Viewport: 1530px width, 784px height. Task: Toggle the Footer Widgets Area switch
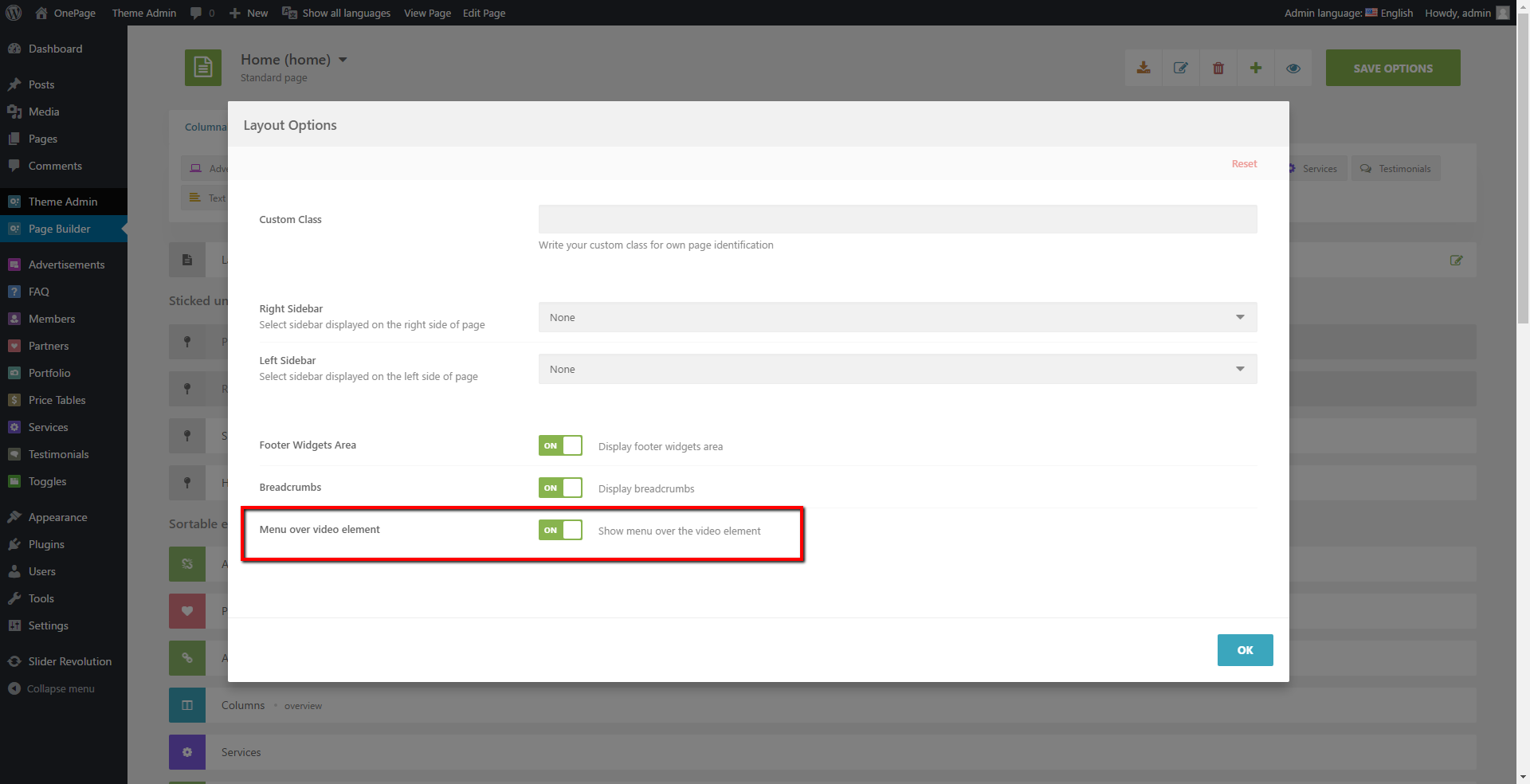560,445
